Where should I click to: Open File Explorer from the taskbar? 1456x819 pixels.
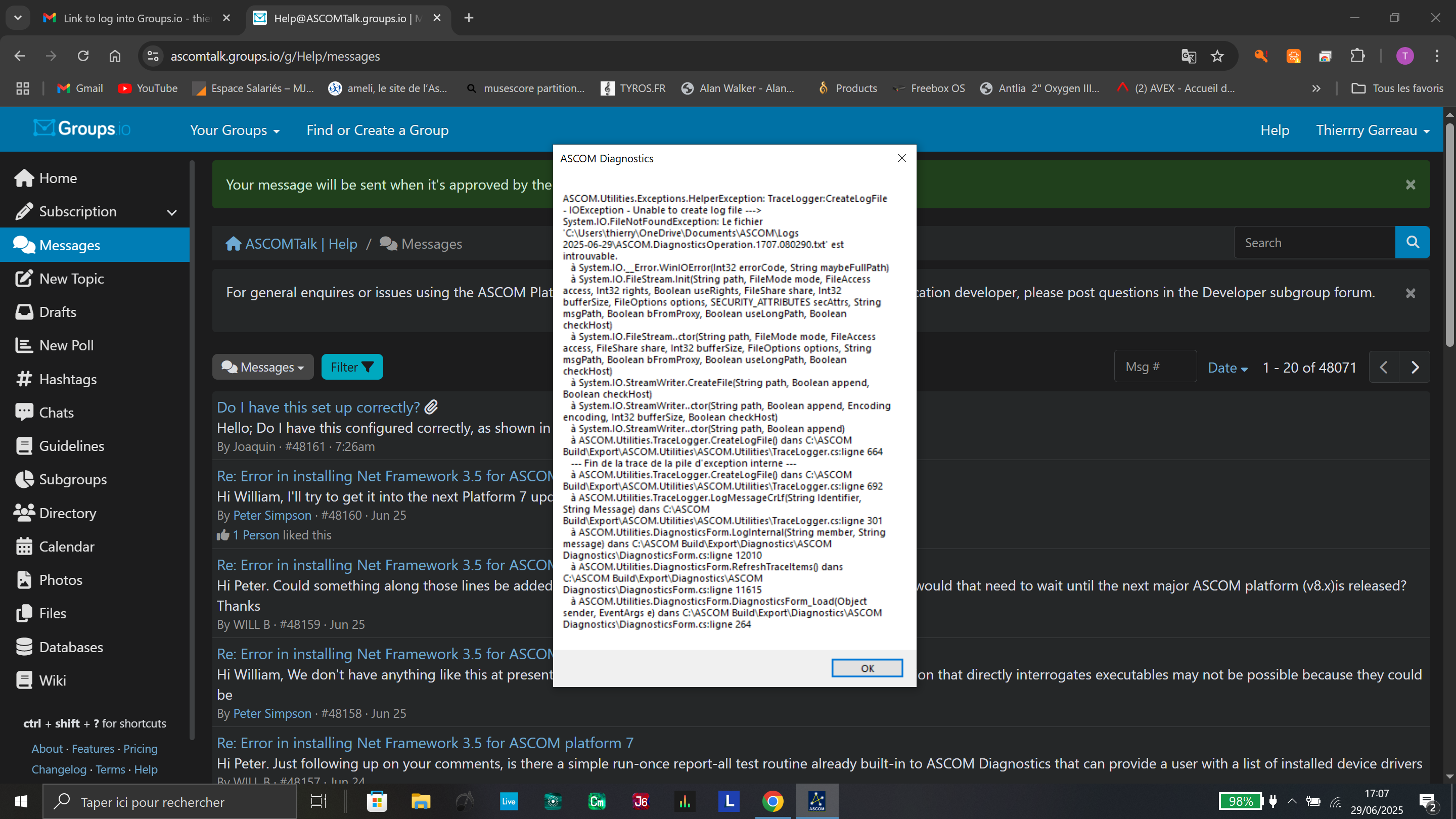[x=421, y=801]
